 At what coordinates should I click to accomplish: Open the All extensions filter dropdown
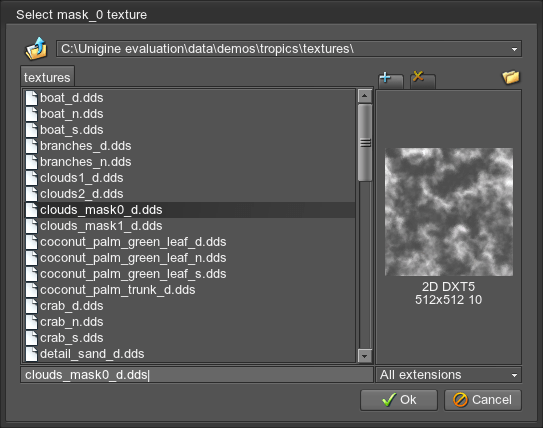click(x=448, y=375)
